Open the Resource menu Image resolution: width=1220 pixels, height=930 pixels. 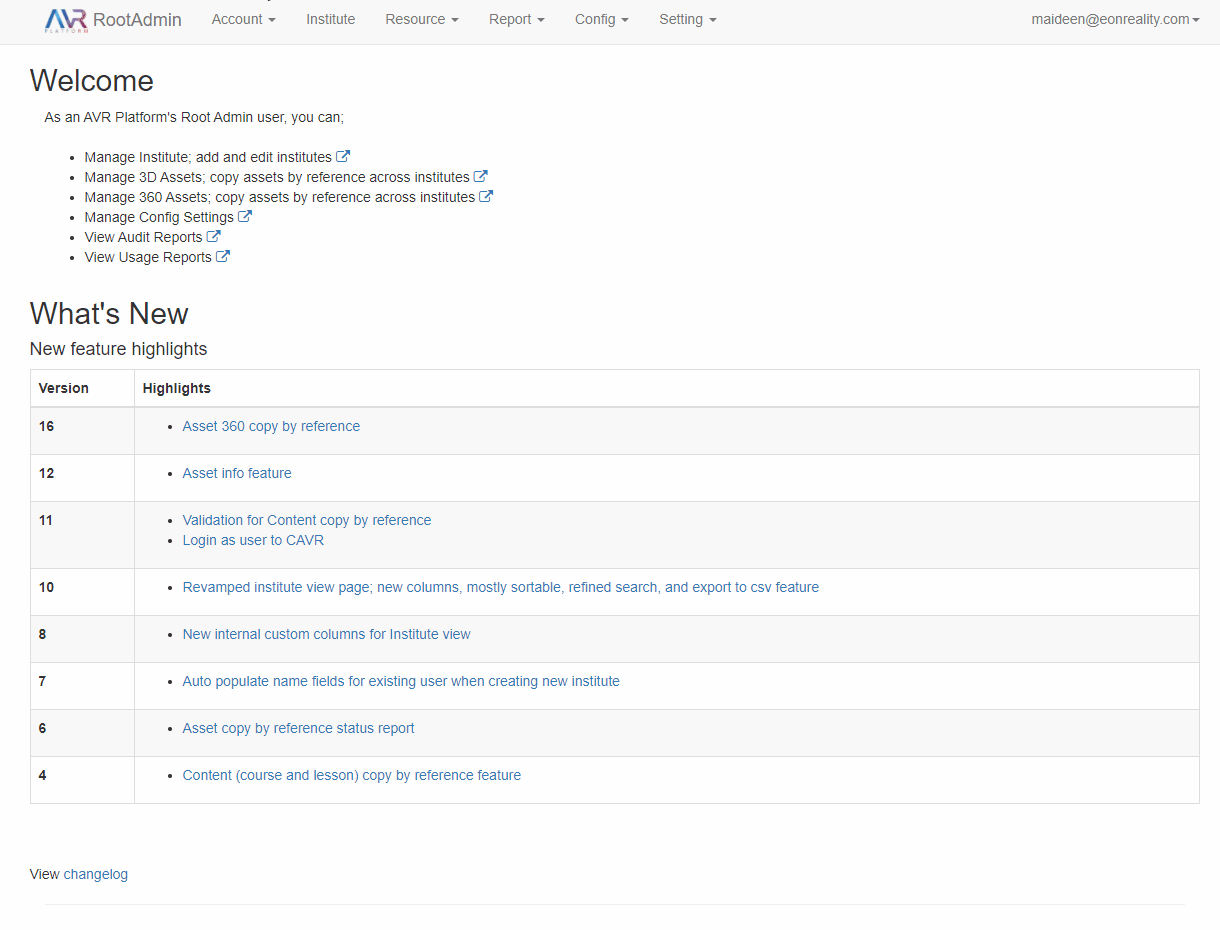[421, 19]
